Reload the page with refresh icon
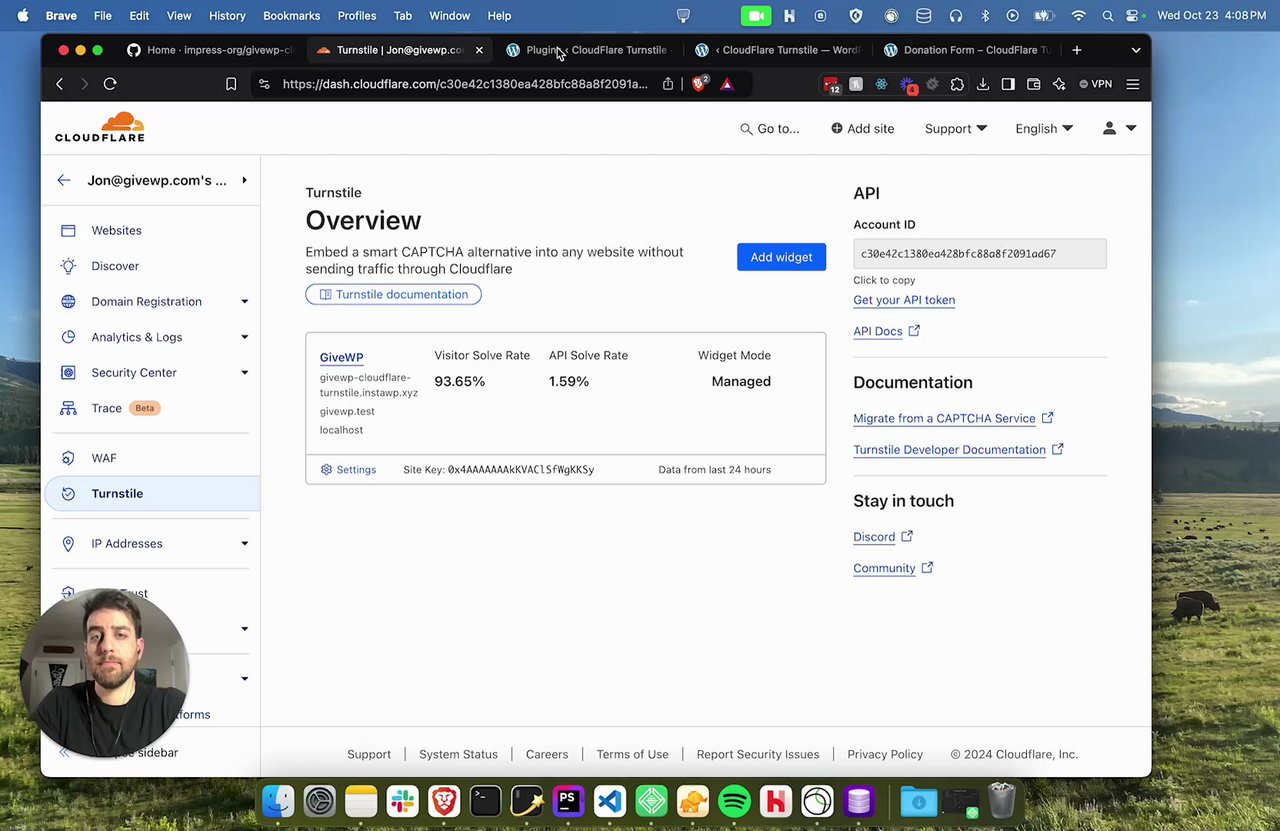 tap(110, 84)
